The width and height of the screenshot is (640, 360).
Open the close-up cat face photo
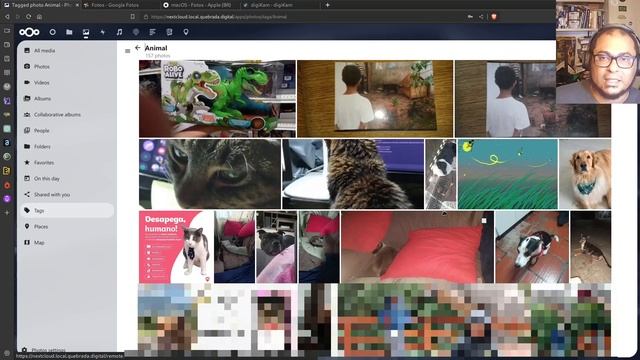click(210, 174)
